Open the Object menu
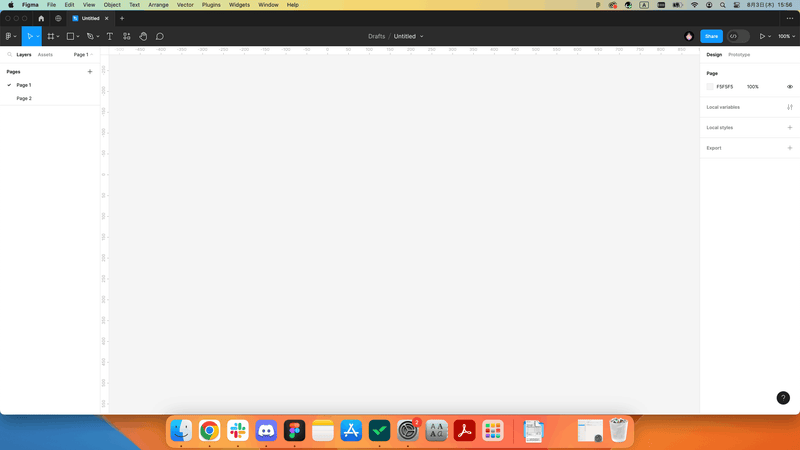The image size is (800, 450). coord(112,5)
